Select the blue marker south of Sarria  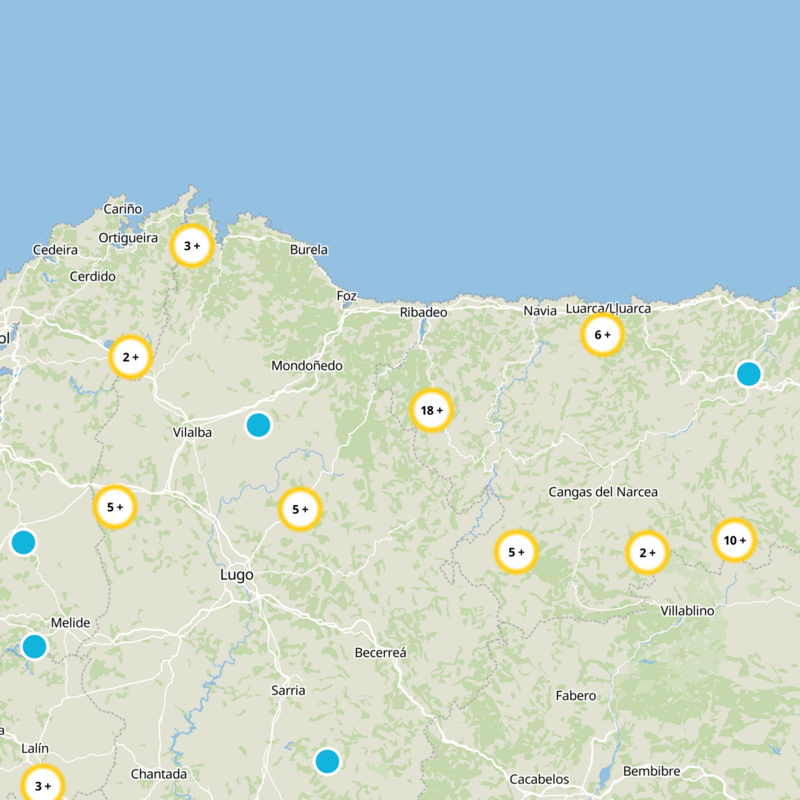point(328,761)
